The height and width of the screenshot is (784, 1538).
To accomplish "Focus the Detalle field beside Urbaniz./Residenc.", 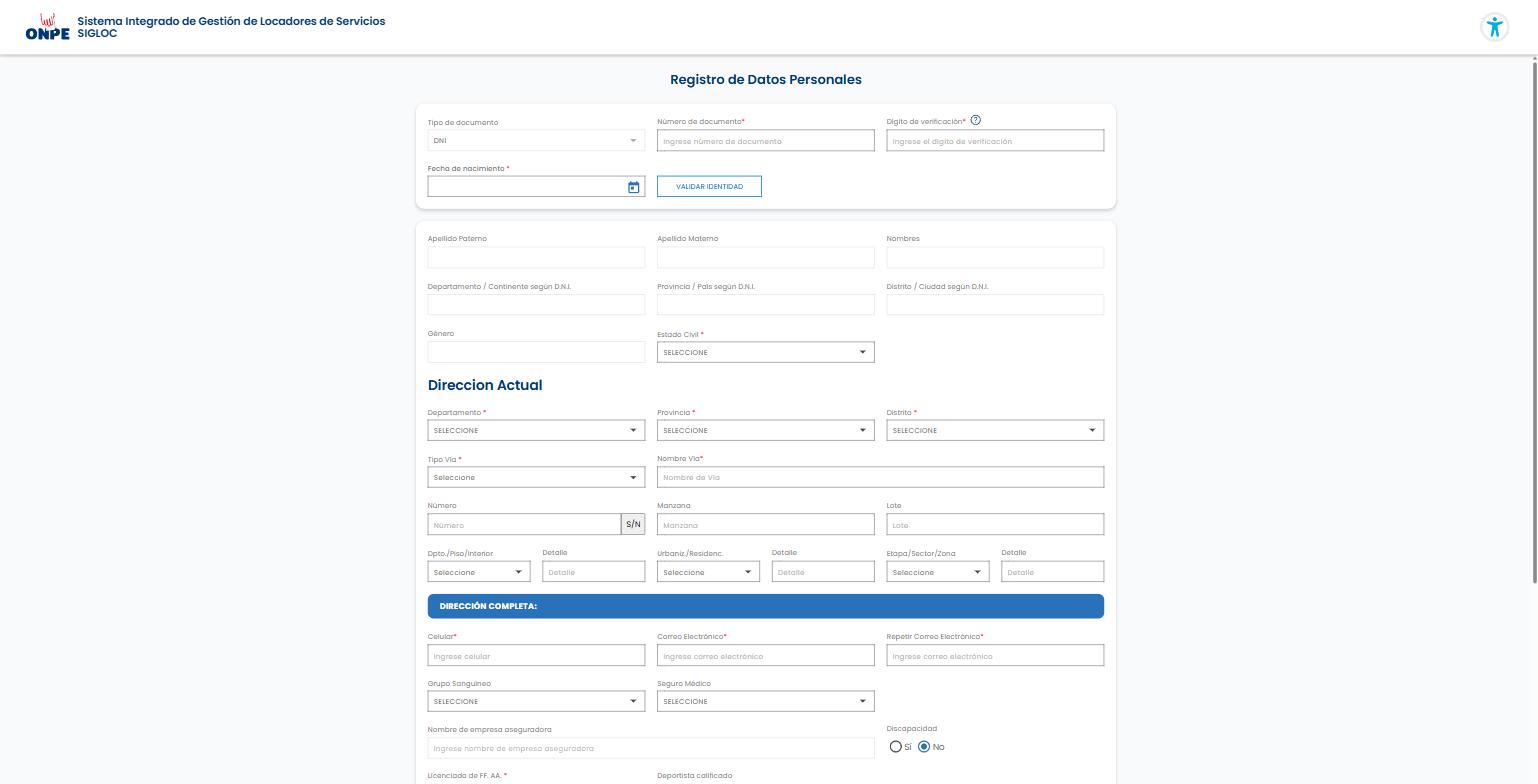I will (823, 572).
